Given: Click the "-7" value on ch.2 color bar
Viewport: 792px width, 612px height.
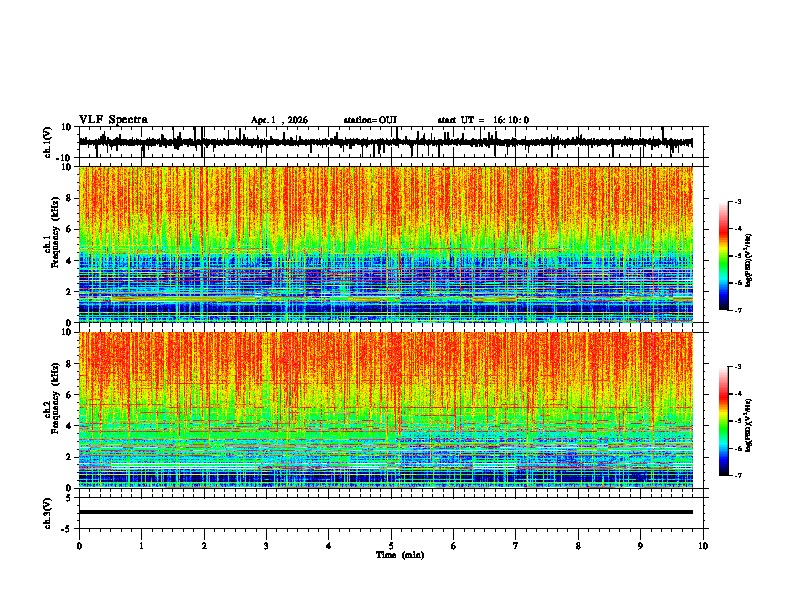Looking at the screenshot, I should 738,475.
